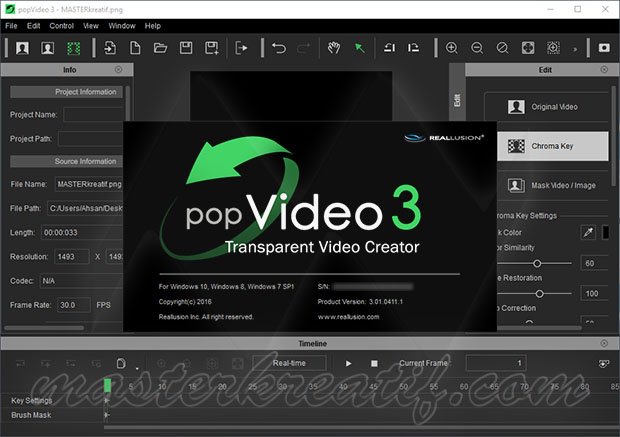Take a snapshot with the camera icon
The width and height of the screenshot is (620, 437).
pos(604,48)
